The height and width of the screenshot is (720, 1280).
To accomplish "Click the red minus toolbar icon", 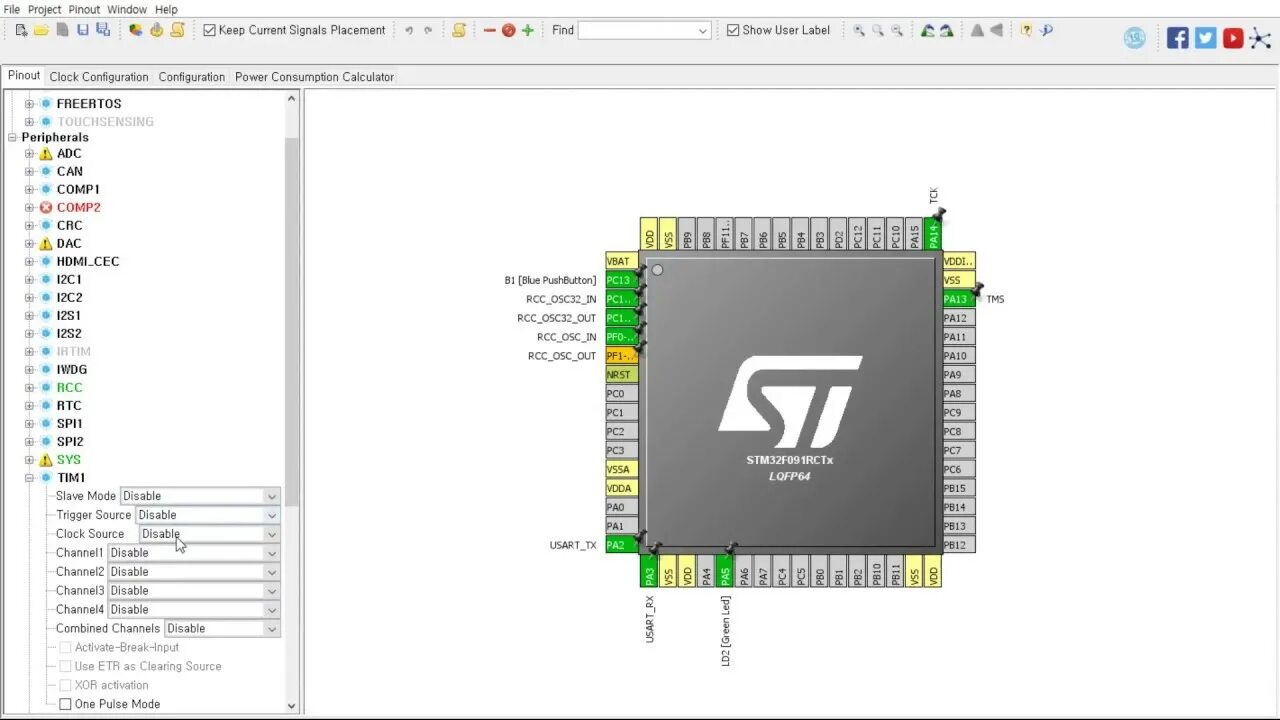I will pos(489,30).
